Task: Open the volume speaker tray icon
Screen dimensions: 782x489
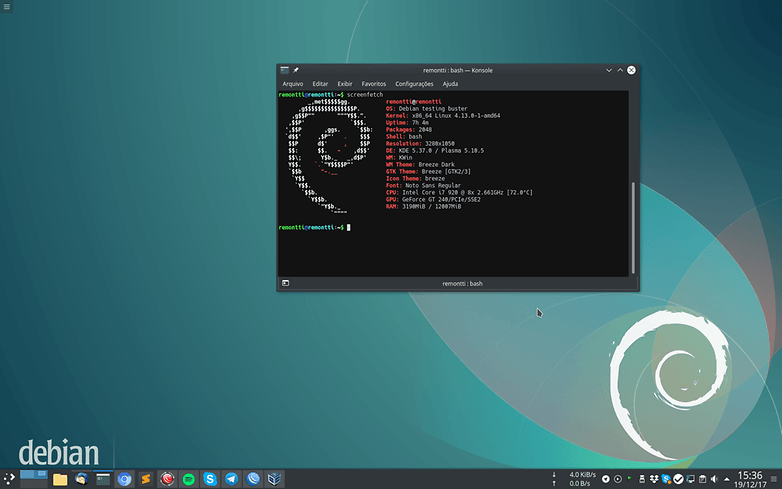Action: point(714,479)
